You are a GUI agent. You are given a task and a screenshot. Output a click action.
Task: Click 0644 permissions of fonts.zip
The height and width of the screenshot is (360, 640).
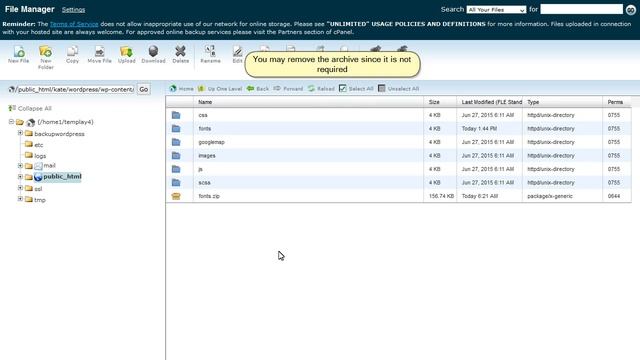click(613, 196)
